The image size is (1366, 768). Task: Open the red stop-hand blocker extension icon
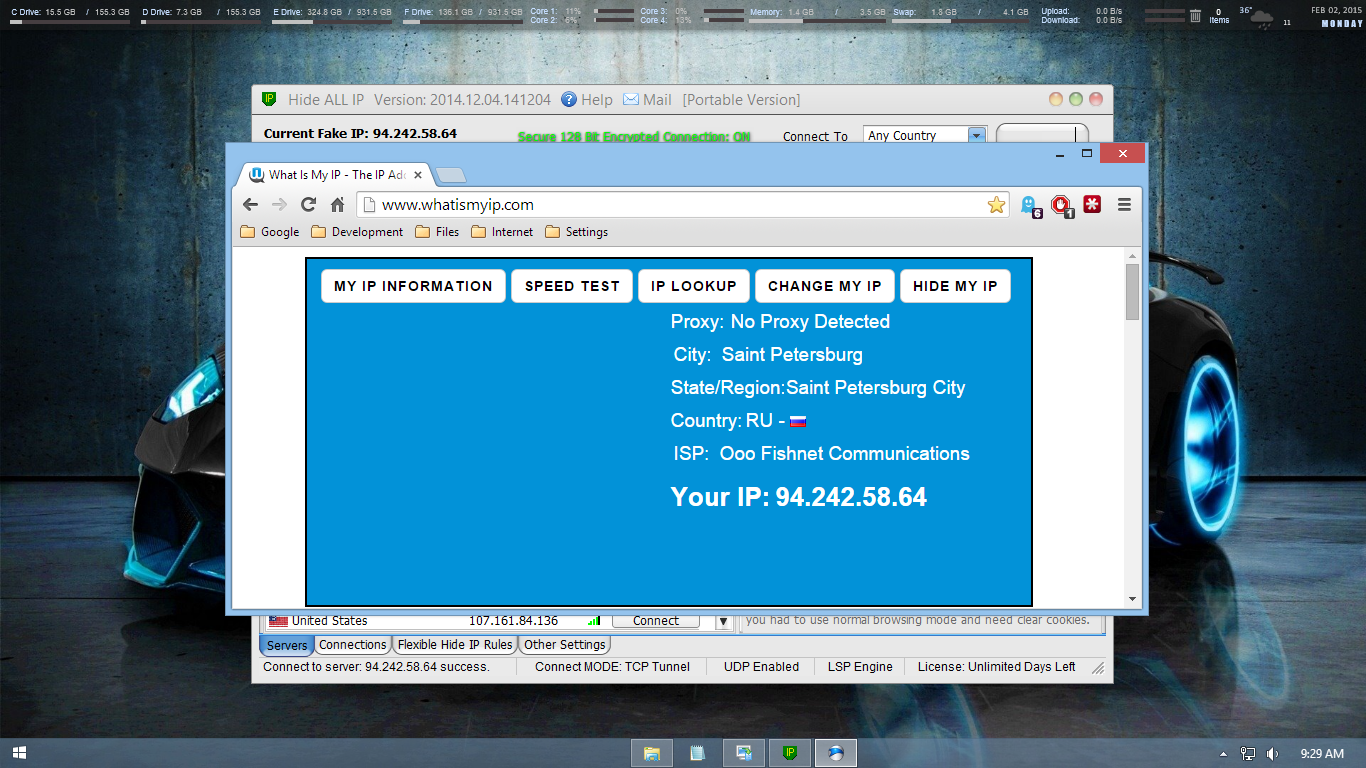click(1062, 205)
